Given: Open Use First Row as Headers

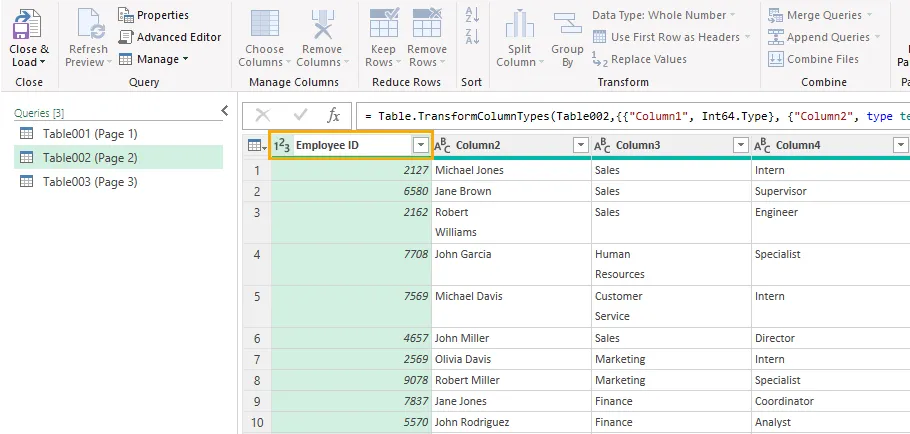Looking at the screenshot, I should tap(671, 37).
